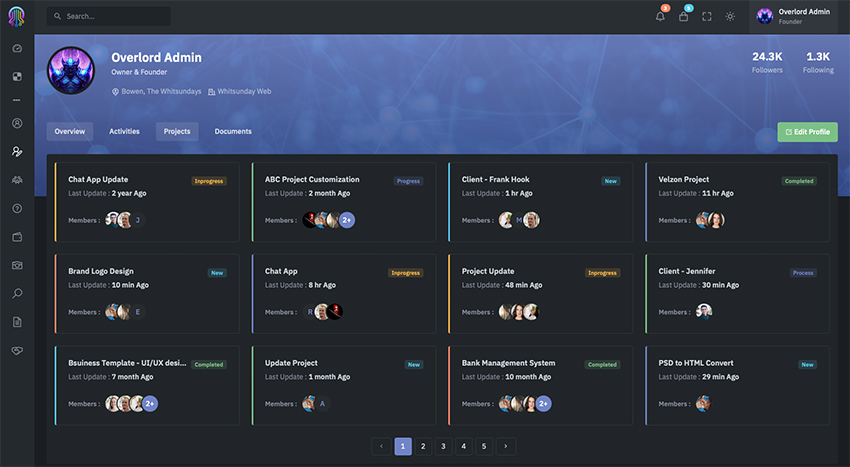Open the magnifier search sidebar icon
This screenshot has width=850, height=467.
pos(17,293)
